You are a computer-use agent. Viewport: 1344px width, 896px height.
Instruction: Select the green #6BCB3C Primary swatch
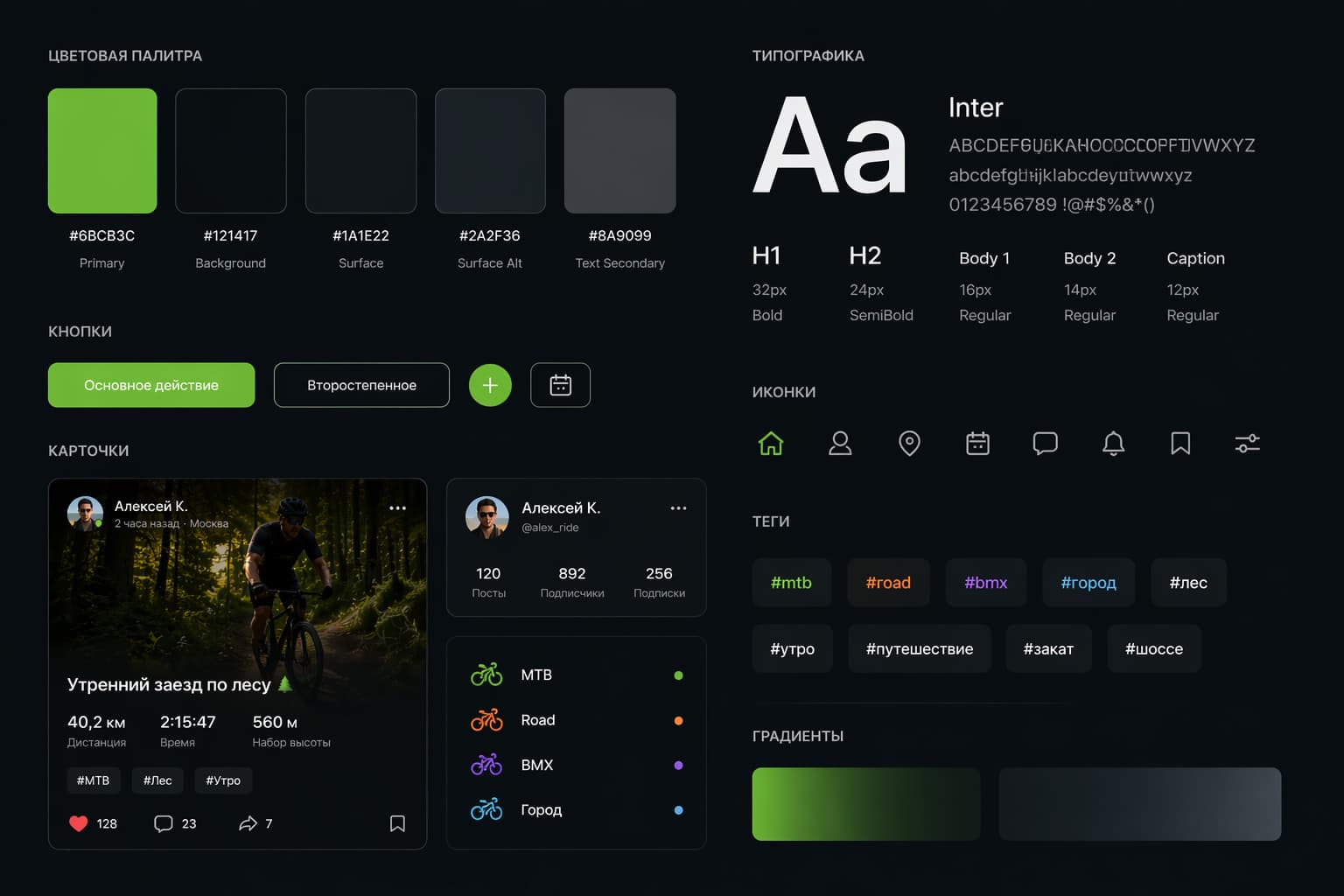pyautogui.click(x=102, y=150)
